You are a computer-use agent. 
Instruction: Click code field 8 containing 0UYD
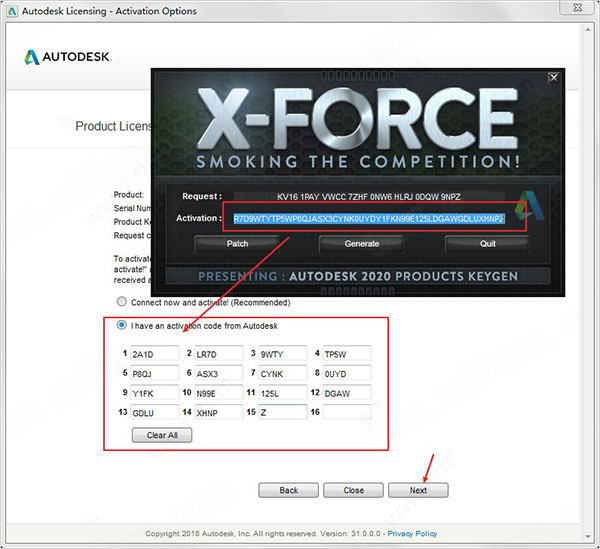click(346, 373)
